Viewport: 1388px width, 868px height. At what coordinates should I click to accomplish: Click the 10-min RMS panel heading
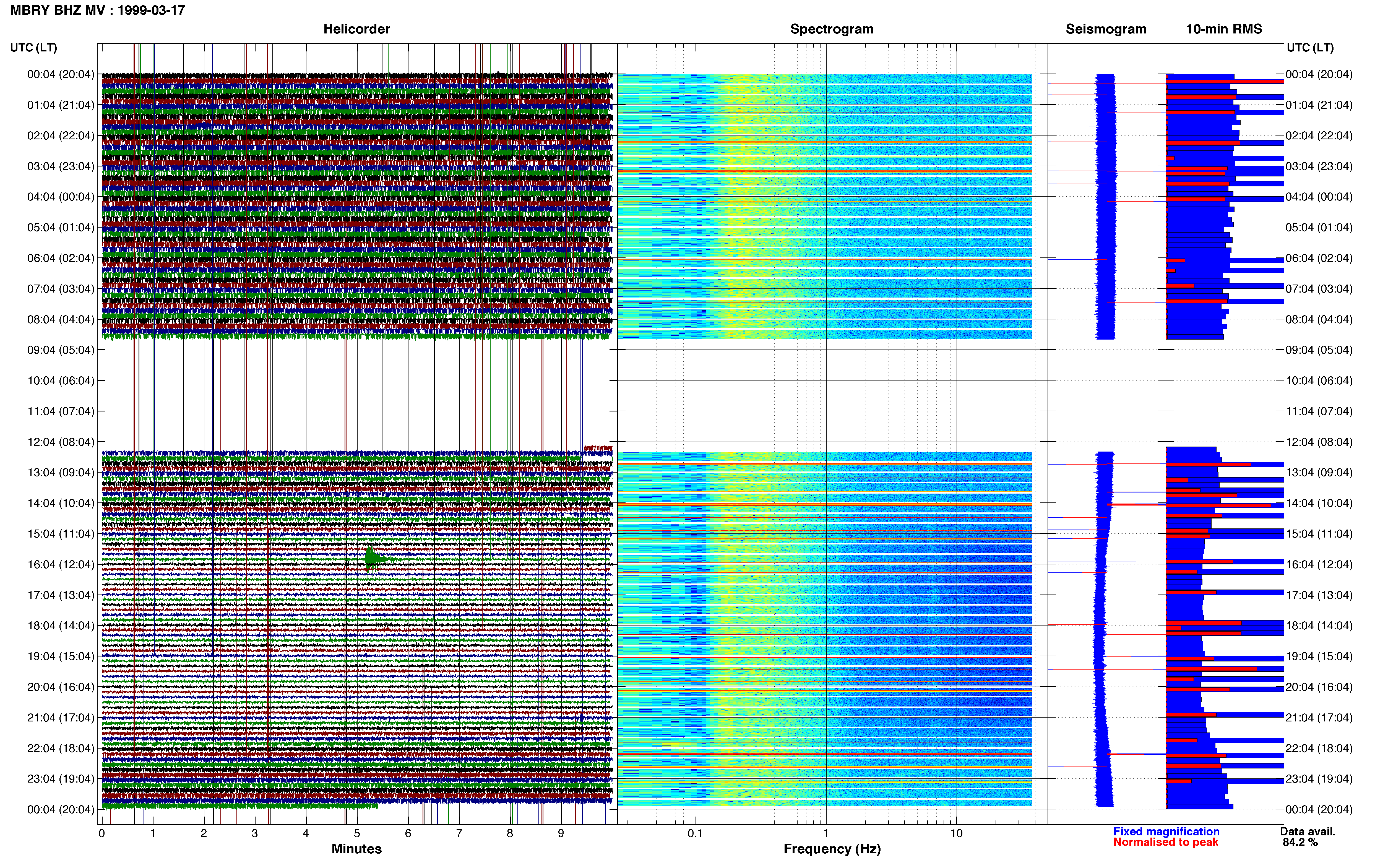1224,29
